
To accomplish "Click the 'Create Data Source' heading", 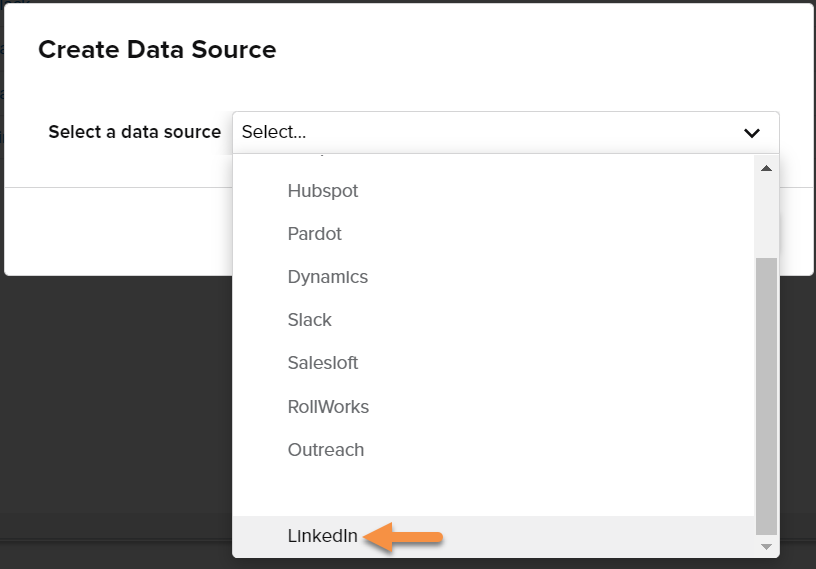I will pyautogui.click(x=157, y=50).
